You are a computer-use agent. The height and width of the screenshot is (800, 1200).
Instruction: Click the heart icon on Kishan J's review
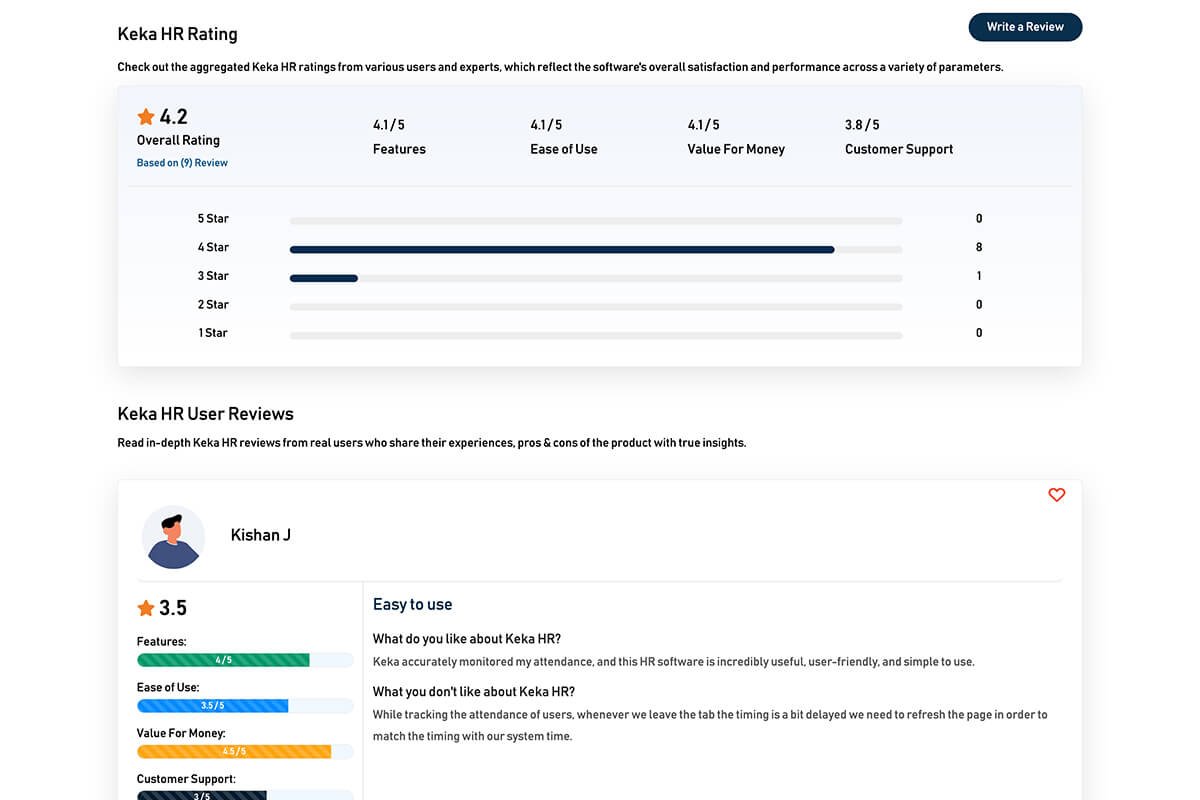click(x=1056, y=495)
